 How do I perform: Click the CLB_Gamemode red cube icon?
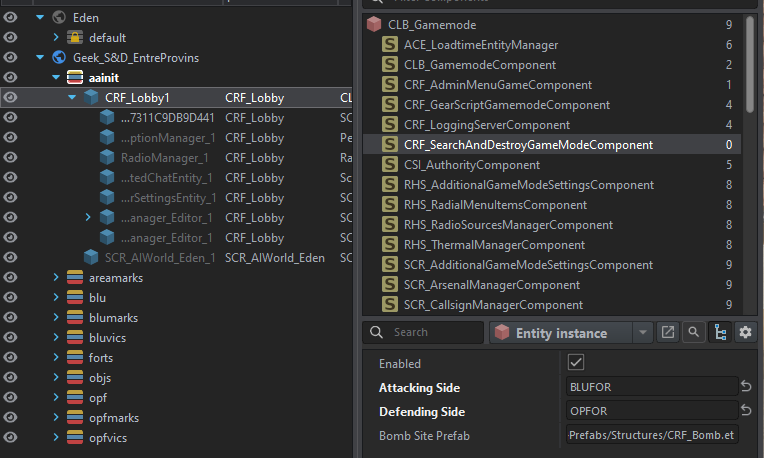point(374,24)
